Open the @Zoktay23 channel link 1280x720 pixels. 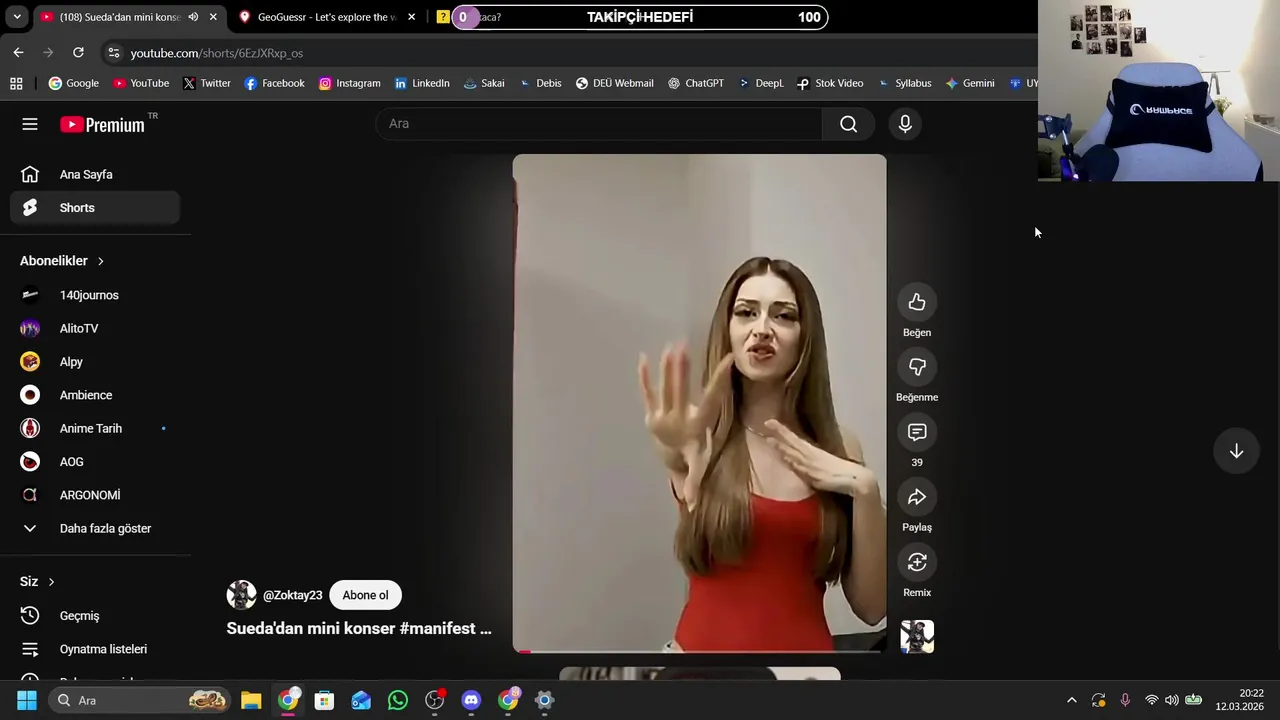tap(292, 595)
